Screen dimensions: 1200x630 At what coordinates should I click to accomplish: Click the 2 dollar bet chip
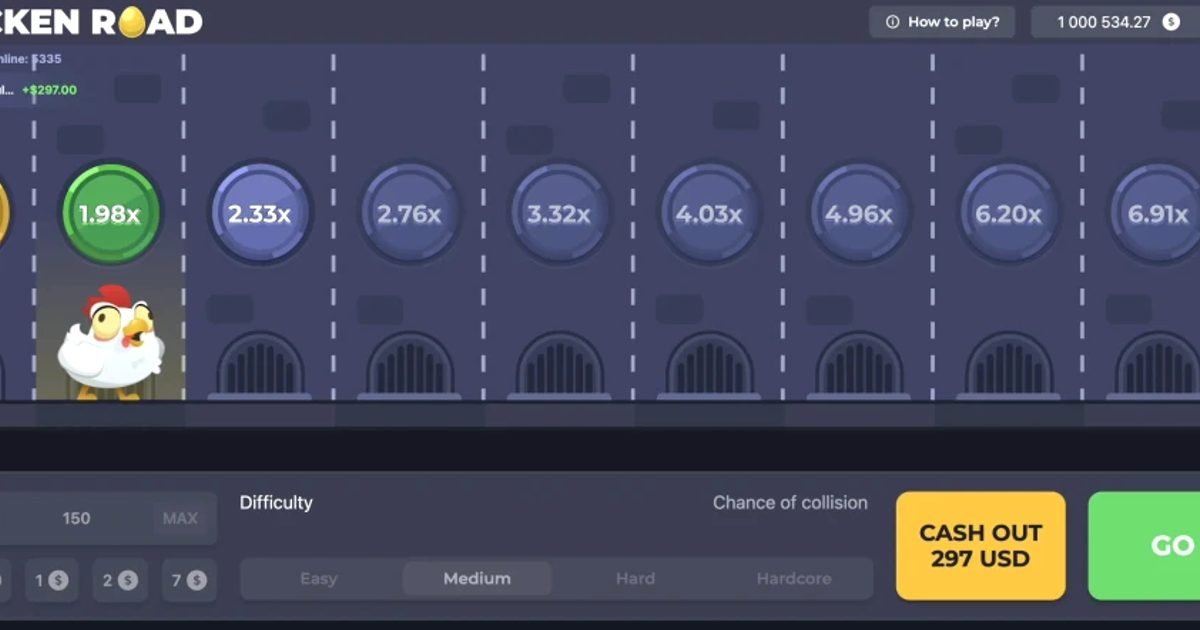coord(120,579)
